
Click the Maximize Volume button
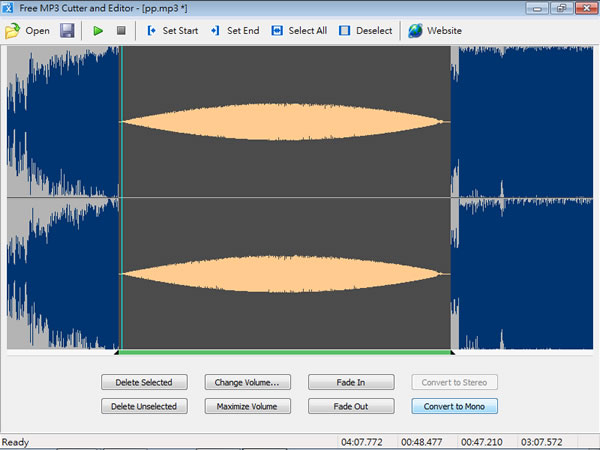coord(247,406)
